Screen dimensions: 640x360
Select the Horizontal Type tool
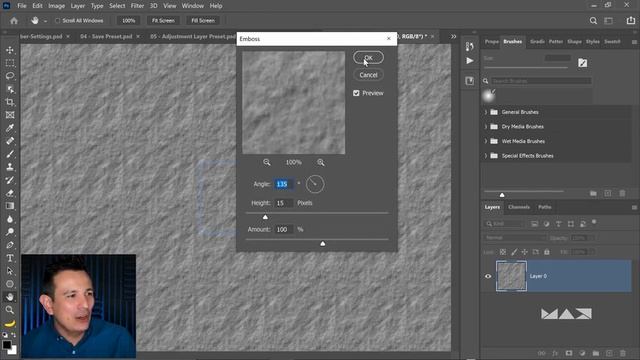(10, 258)
